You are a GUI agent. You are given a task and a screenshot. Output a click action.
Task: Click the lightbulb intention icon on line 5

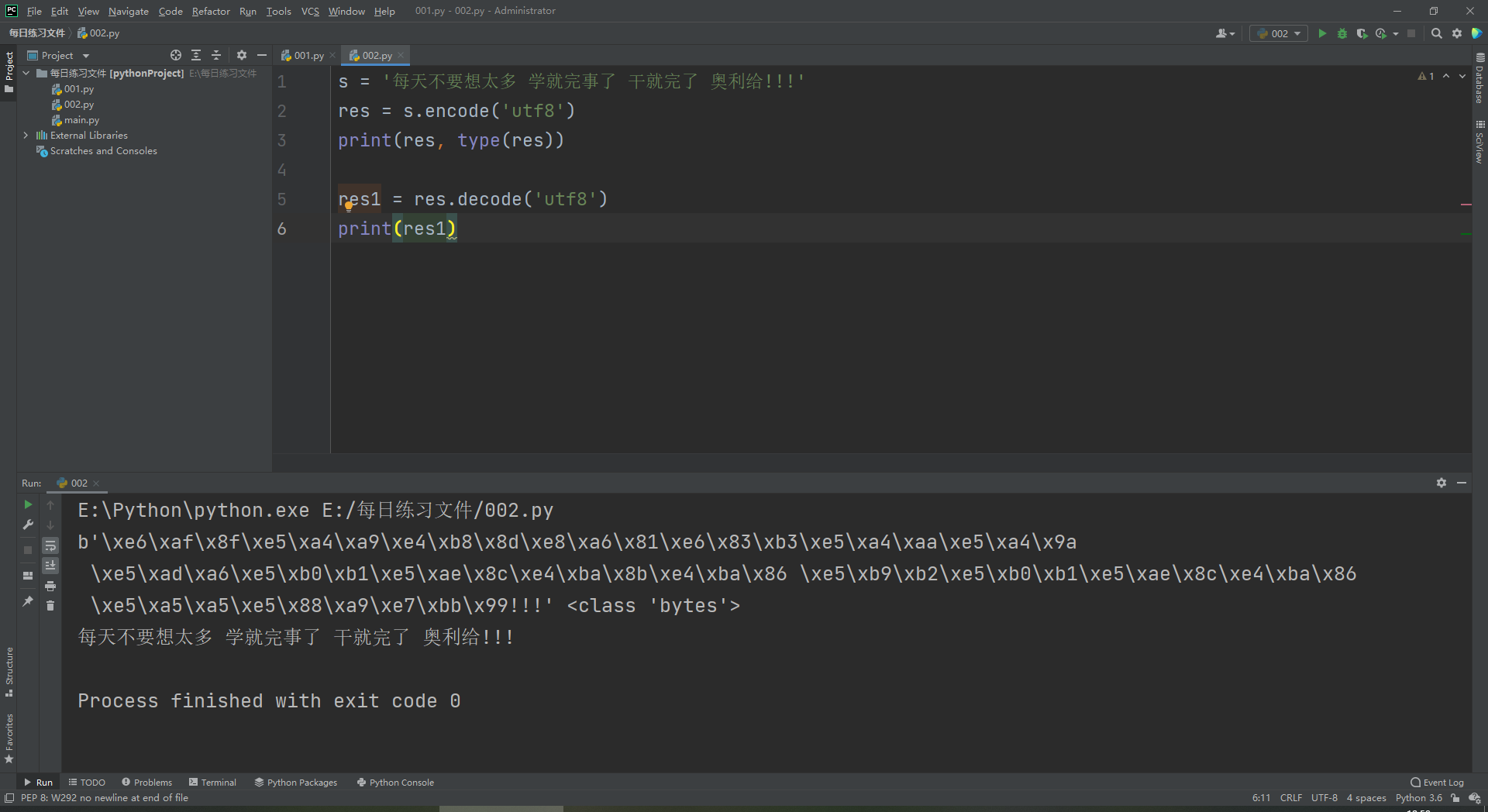click(349, 206)
